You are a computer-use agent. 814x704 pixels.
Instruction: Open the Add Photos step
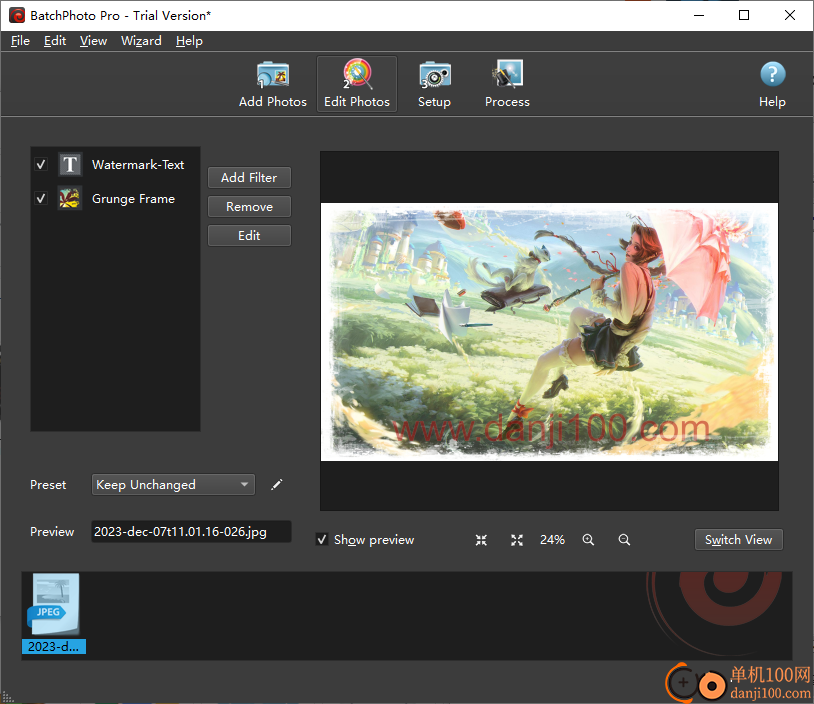pyautogui.click(x=273, y=84)
